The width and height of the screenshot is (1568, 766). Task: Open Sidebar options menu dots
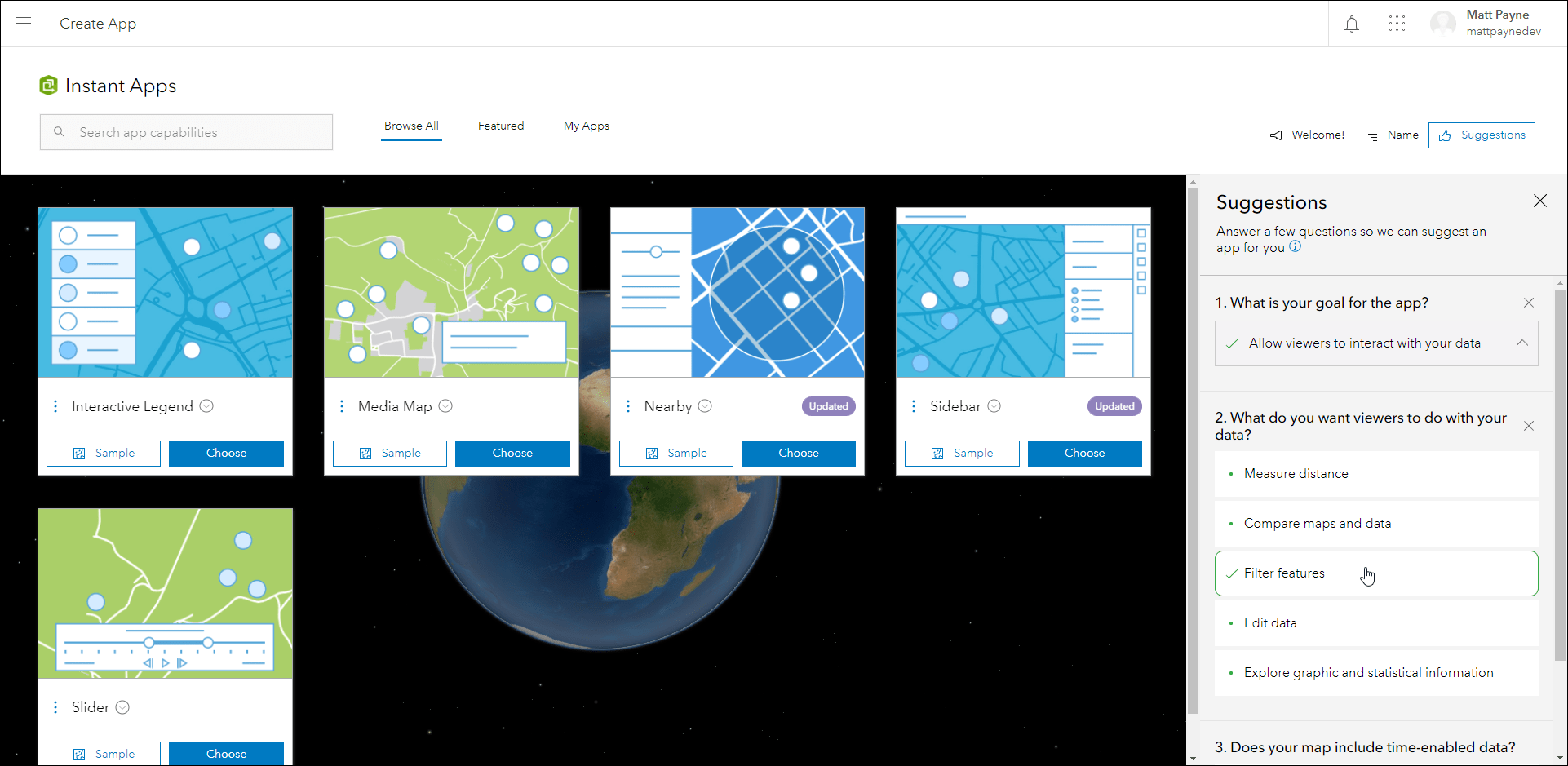click(914, 406)
